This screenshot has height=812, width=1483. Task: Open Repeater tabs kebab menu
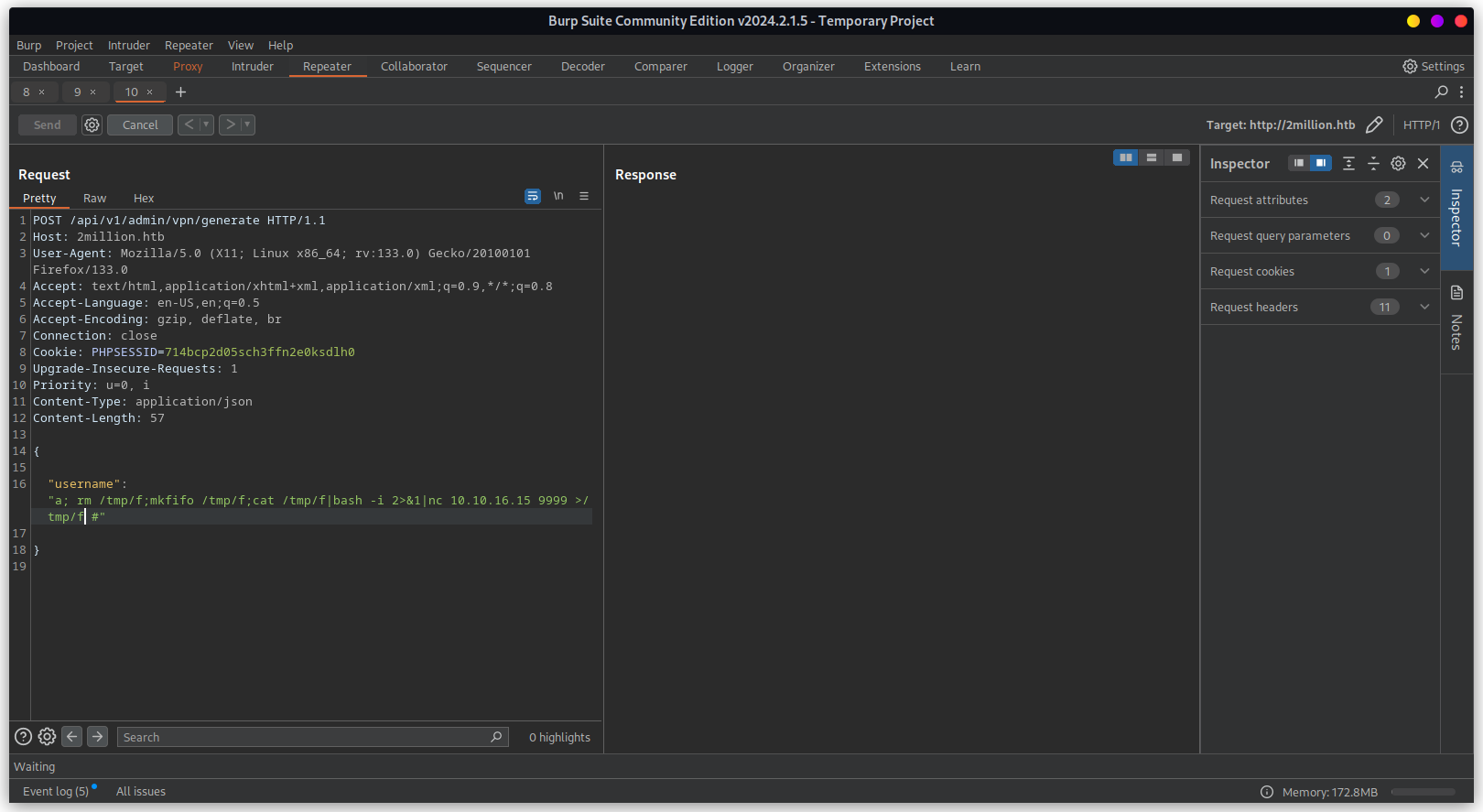pyautogui.click(x=1461, y=92)
